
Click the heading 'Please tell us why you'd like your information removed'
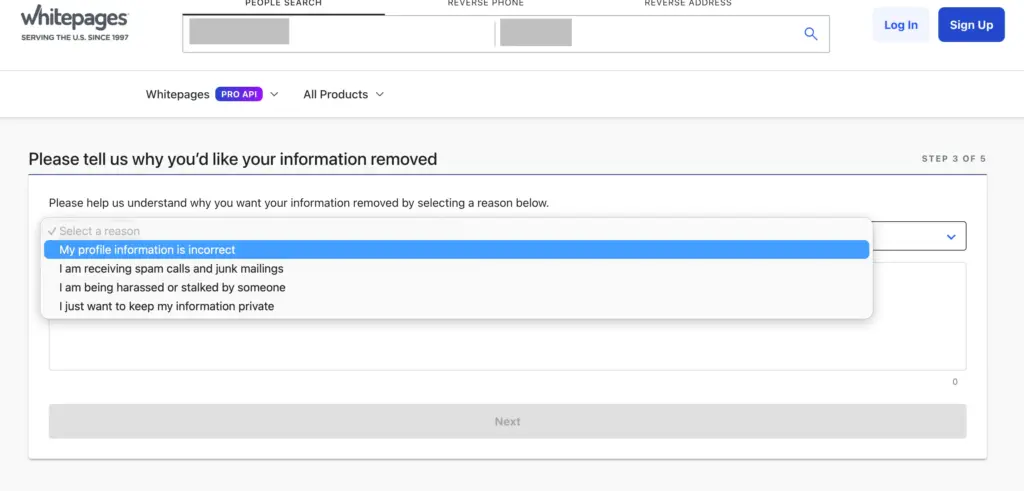pos(232,159)
